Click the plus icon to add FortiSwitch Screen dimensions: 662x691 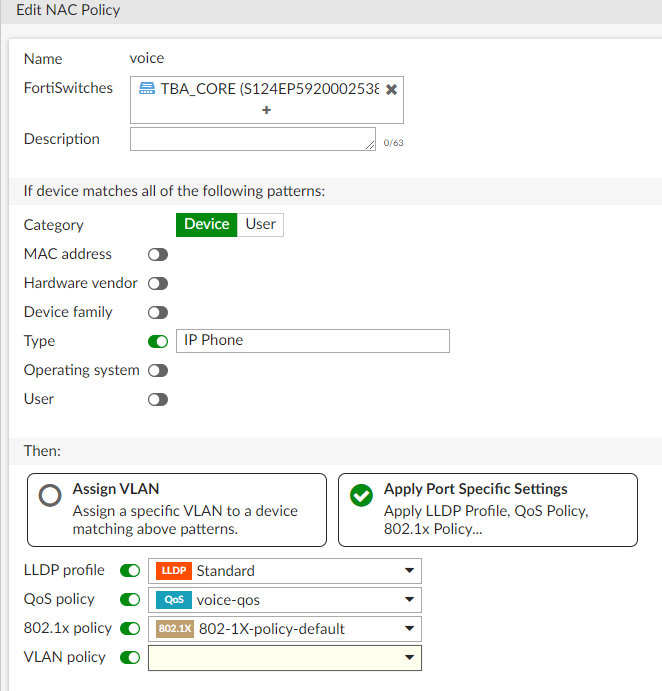pyautogui.click(x=266, y=110)
